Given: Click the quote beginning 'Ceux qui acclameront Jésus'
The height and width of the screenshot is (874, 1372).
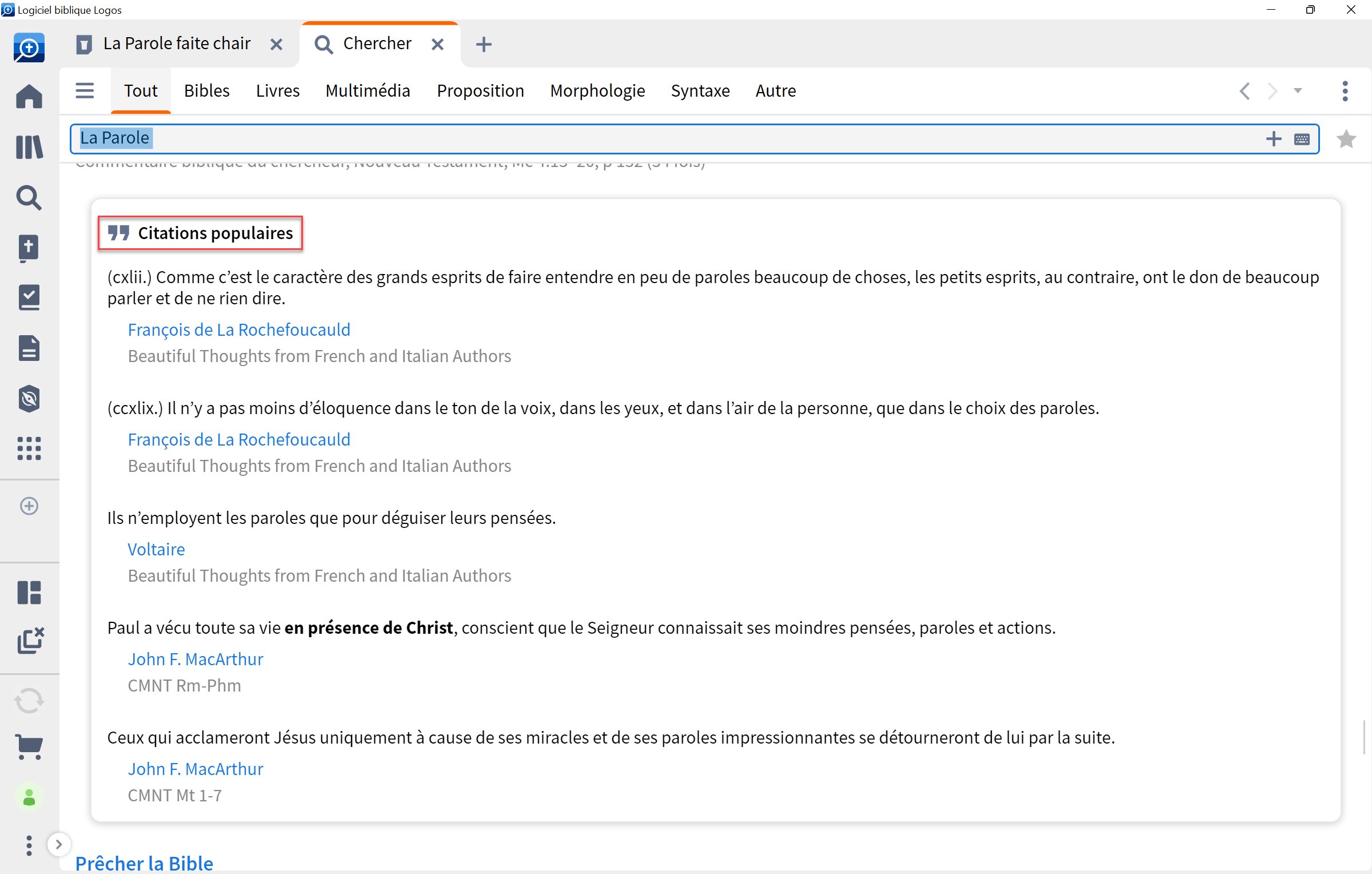Looking at the screenshot, I should pyautogui.click(x=611, y=737).
